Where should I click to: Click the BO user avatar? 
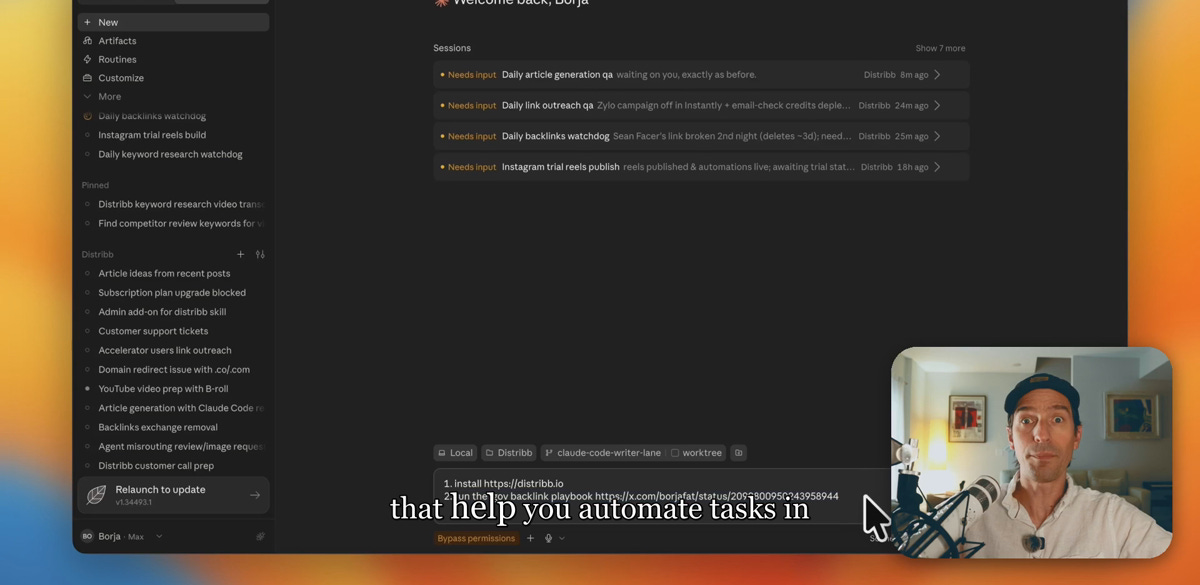[87, 537]
